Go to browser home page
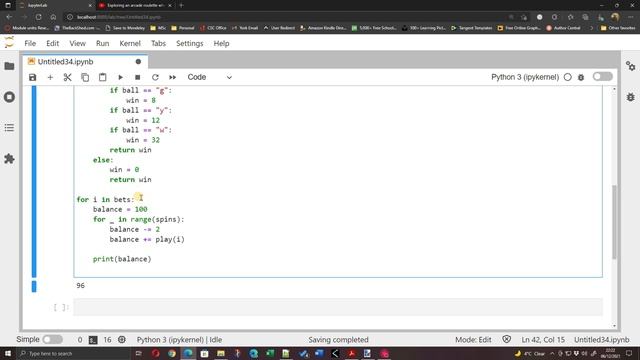The height and width of the screenshot is (360, 640). 53,17
